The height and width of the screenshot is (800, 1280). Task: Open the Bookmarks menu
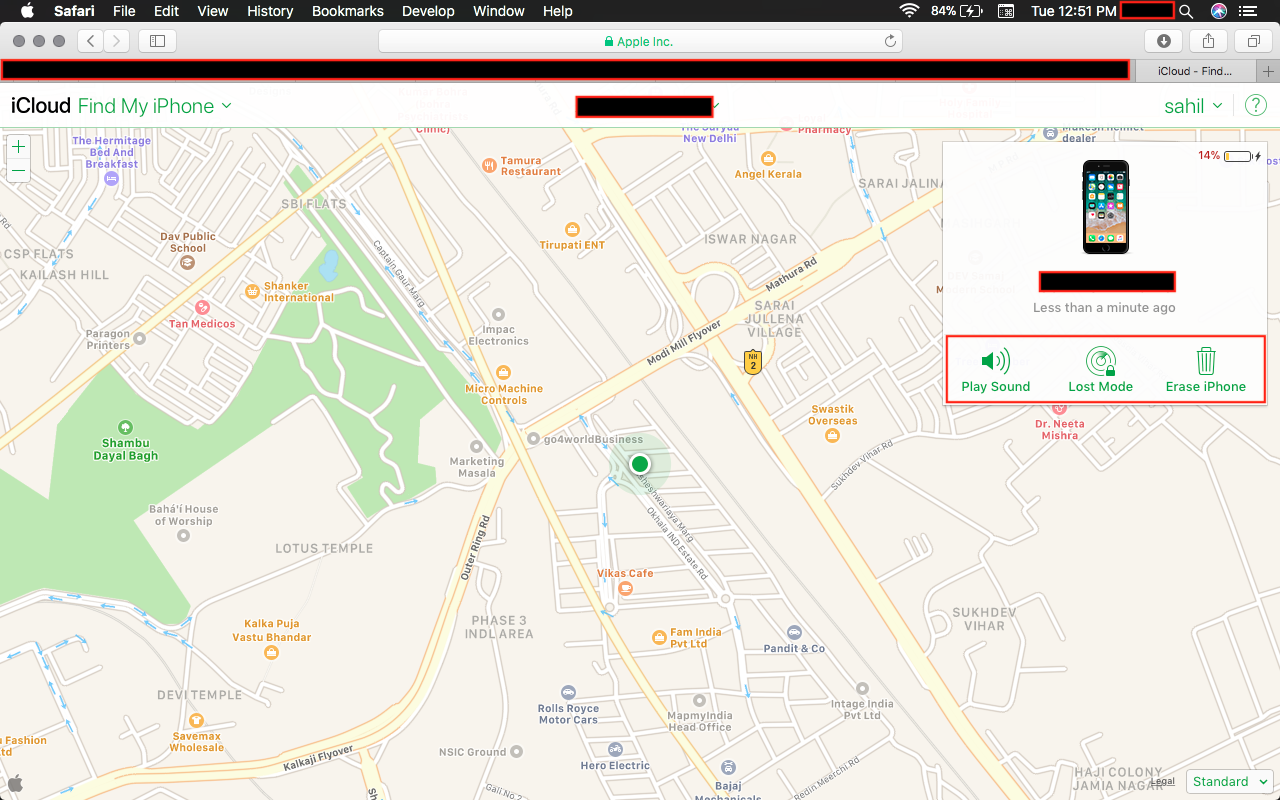(348, 11)
